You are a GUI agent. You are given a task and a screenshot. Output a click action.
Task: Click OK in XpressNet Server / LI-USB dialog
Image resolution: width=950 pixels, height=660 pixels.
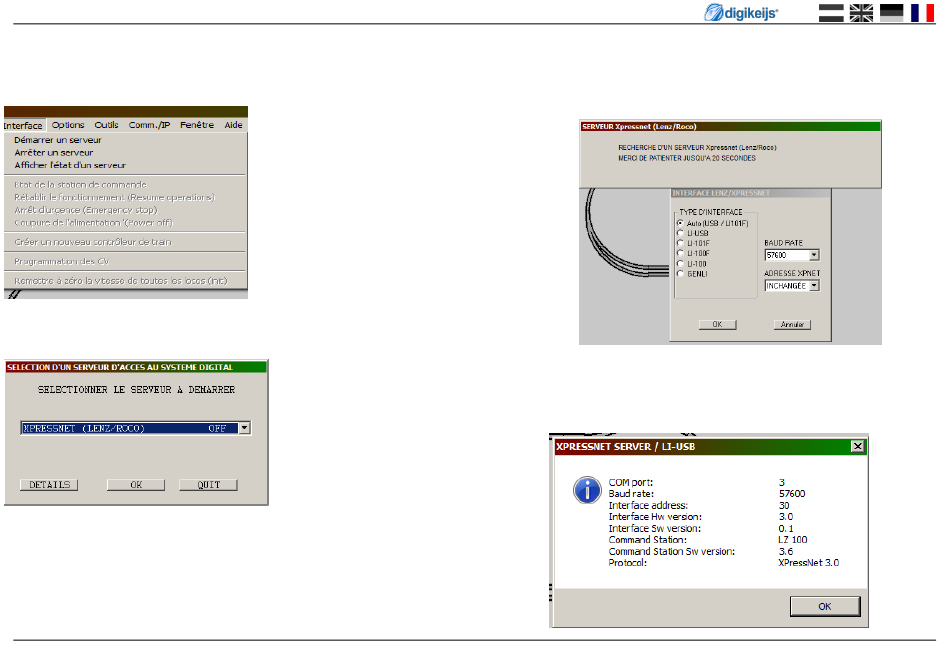coord(825,606)
